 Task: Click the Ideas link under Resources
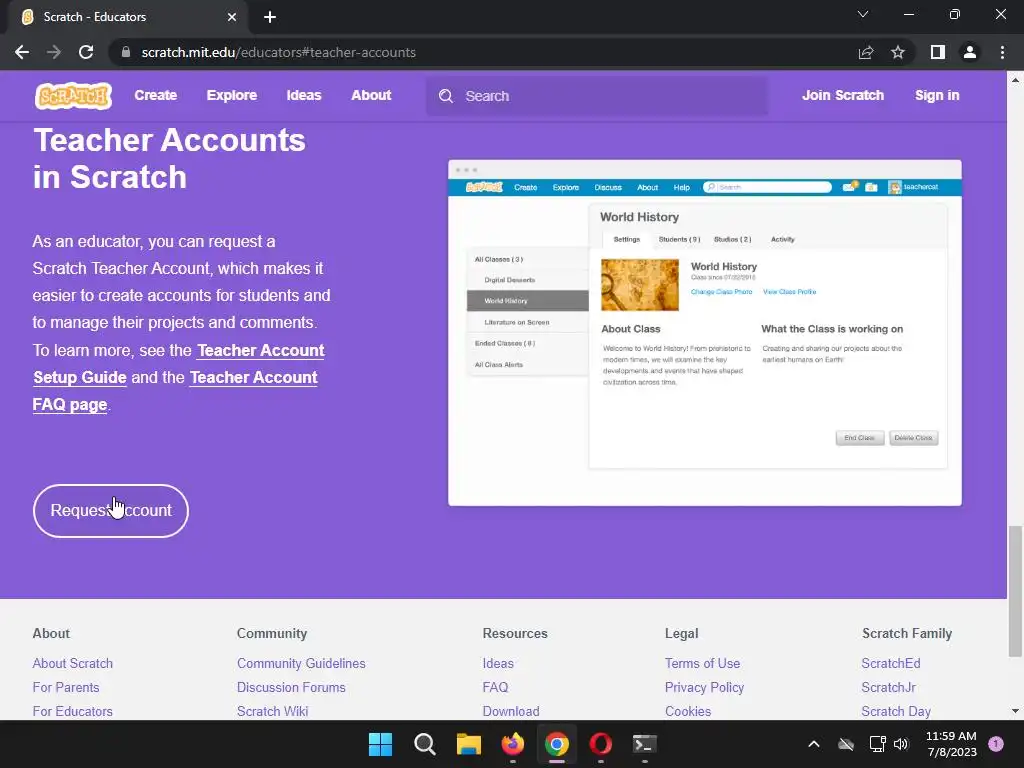point(498,664)
